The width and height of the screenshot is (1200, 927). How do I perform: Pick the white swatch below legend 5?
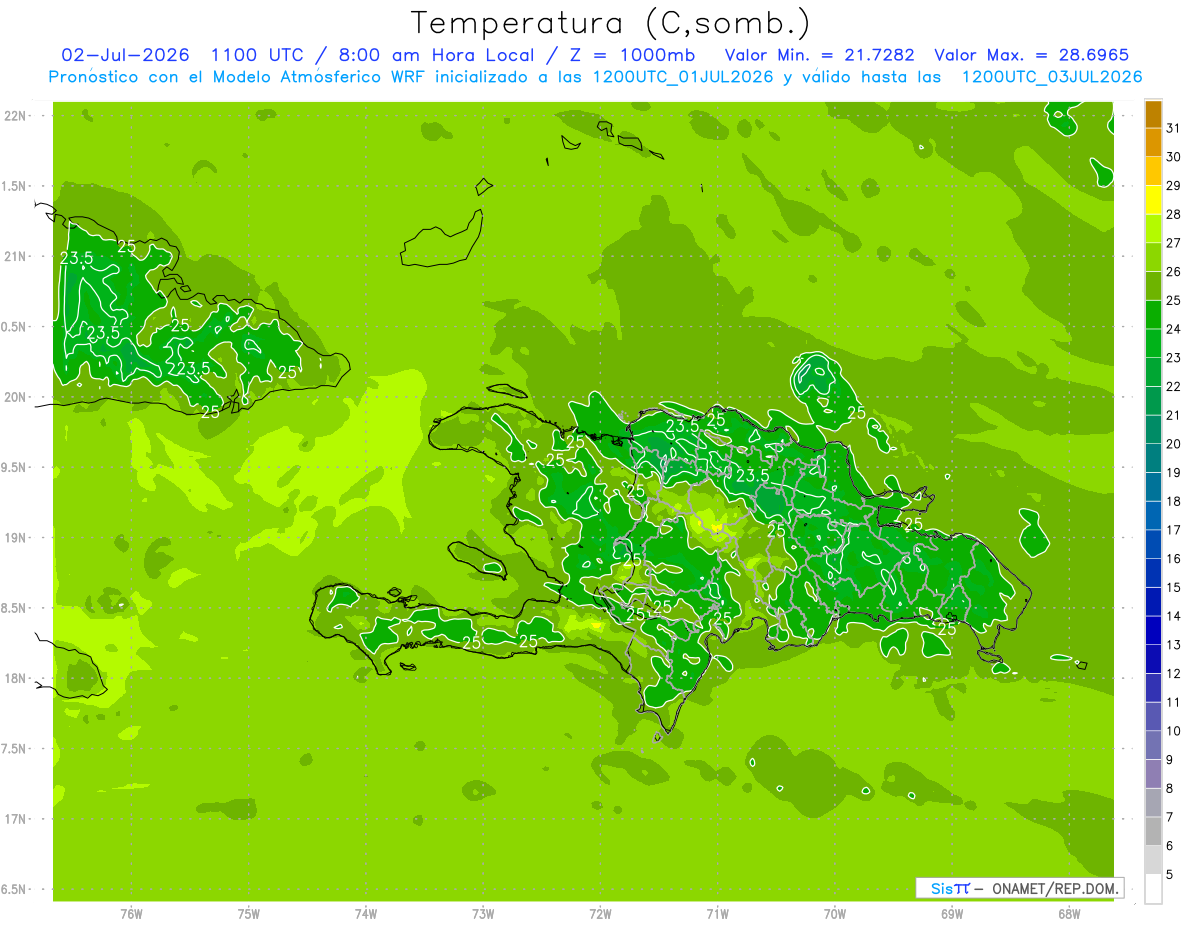click(1153, 889)
